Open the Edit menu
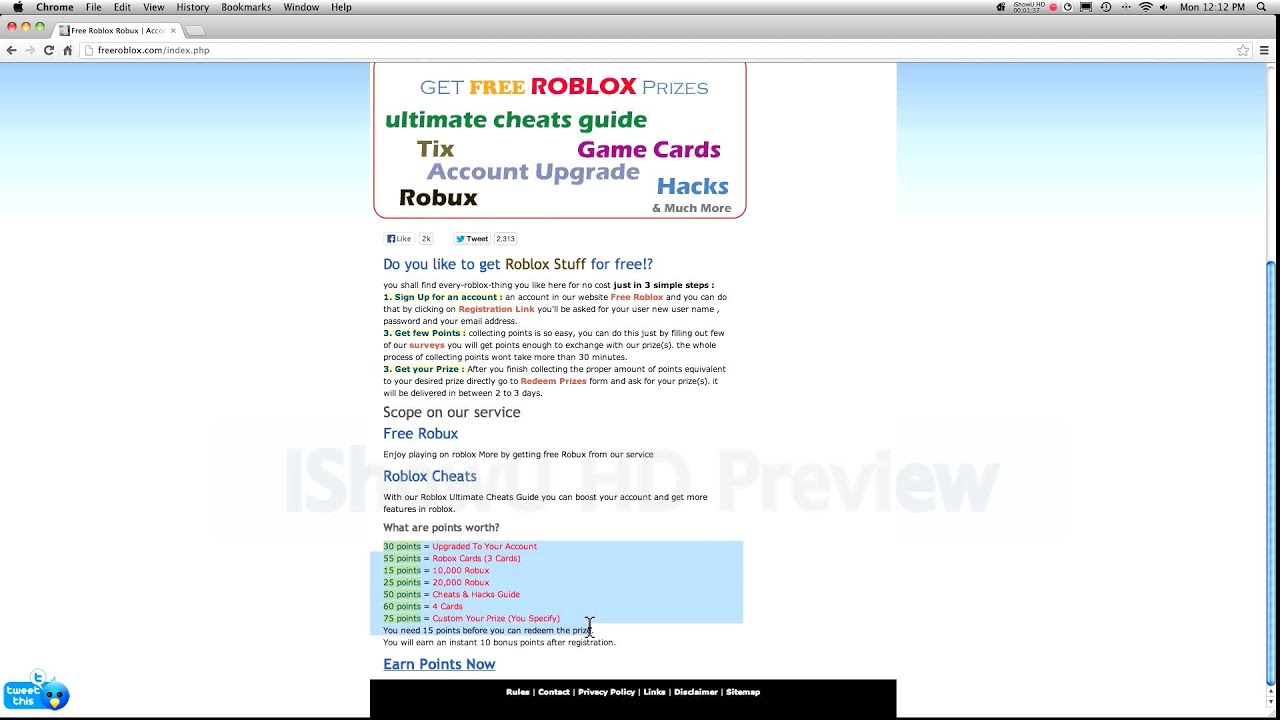This screenshot has width=1280, height=720. click(x=122, y=7)
